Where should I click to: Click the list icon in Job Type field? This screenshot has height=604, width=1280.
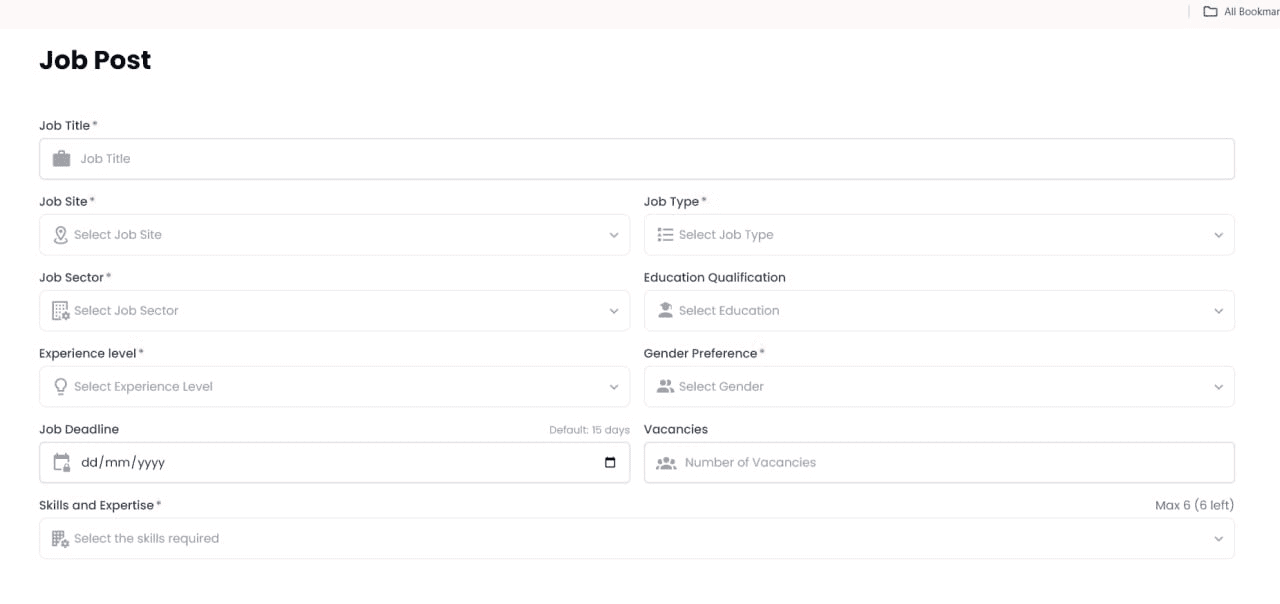665,235
